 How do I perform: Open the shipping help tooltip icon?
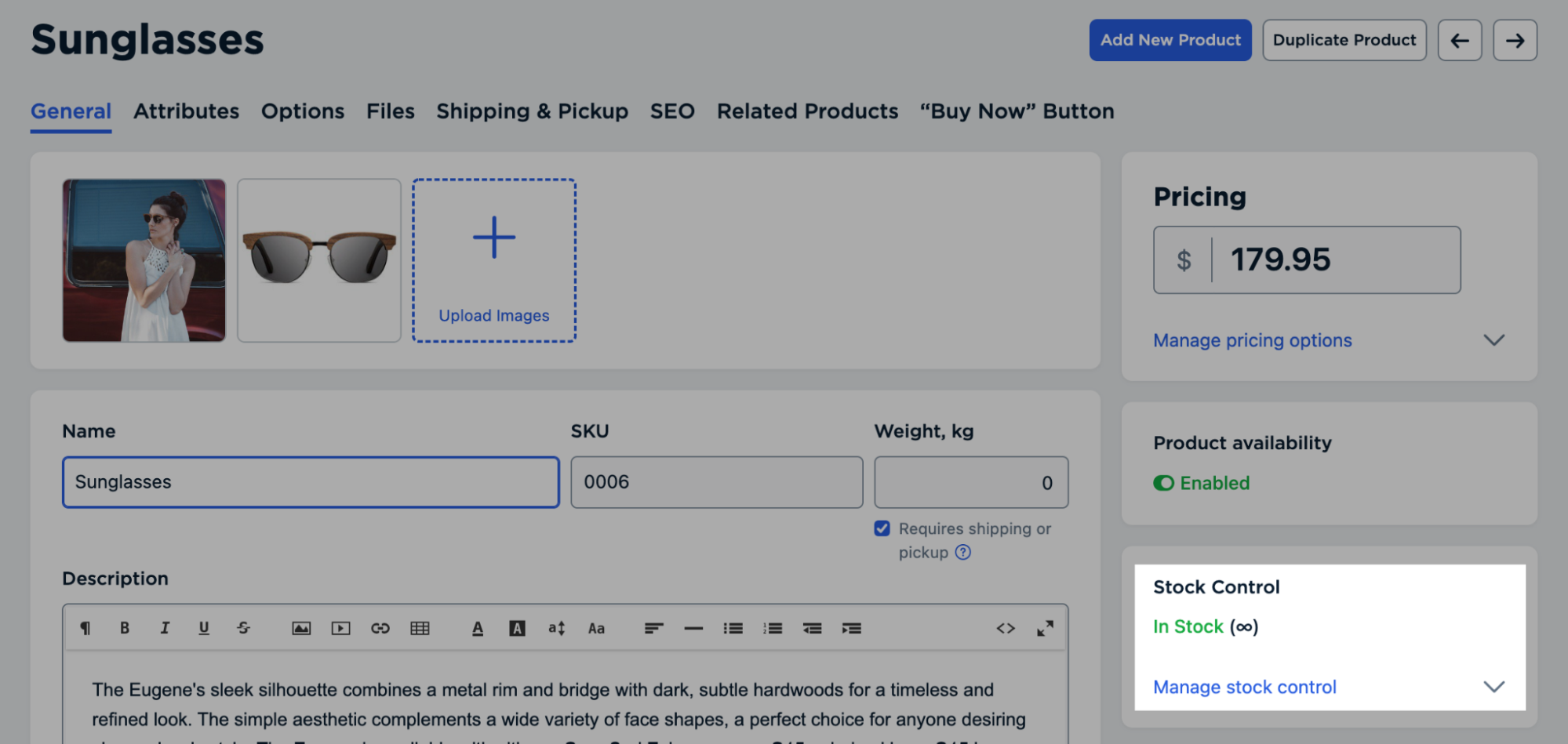click(x=963, y=553)
